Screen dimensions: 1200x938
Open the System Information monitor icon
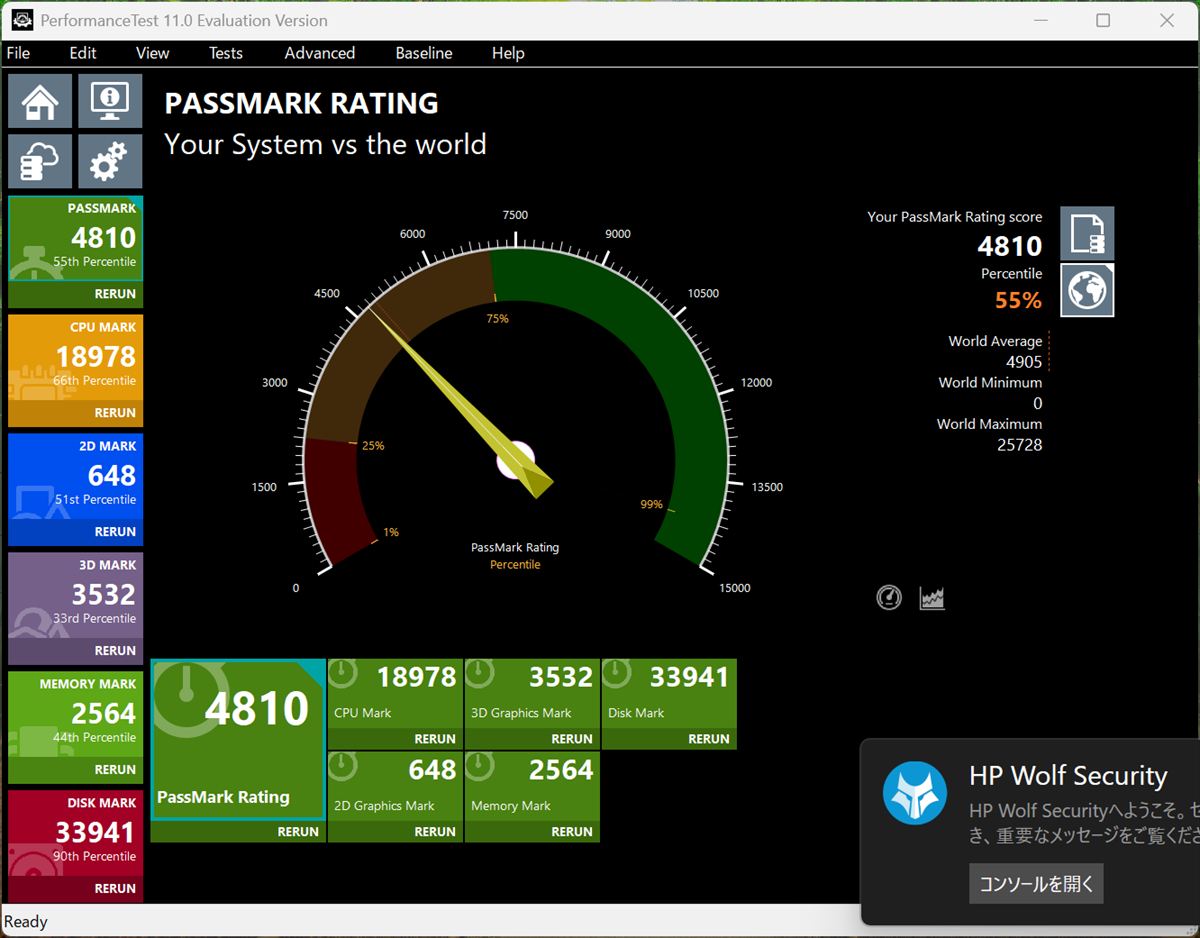coord(110,101)
